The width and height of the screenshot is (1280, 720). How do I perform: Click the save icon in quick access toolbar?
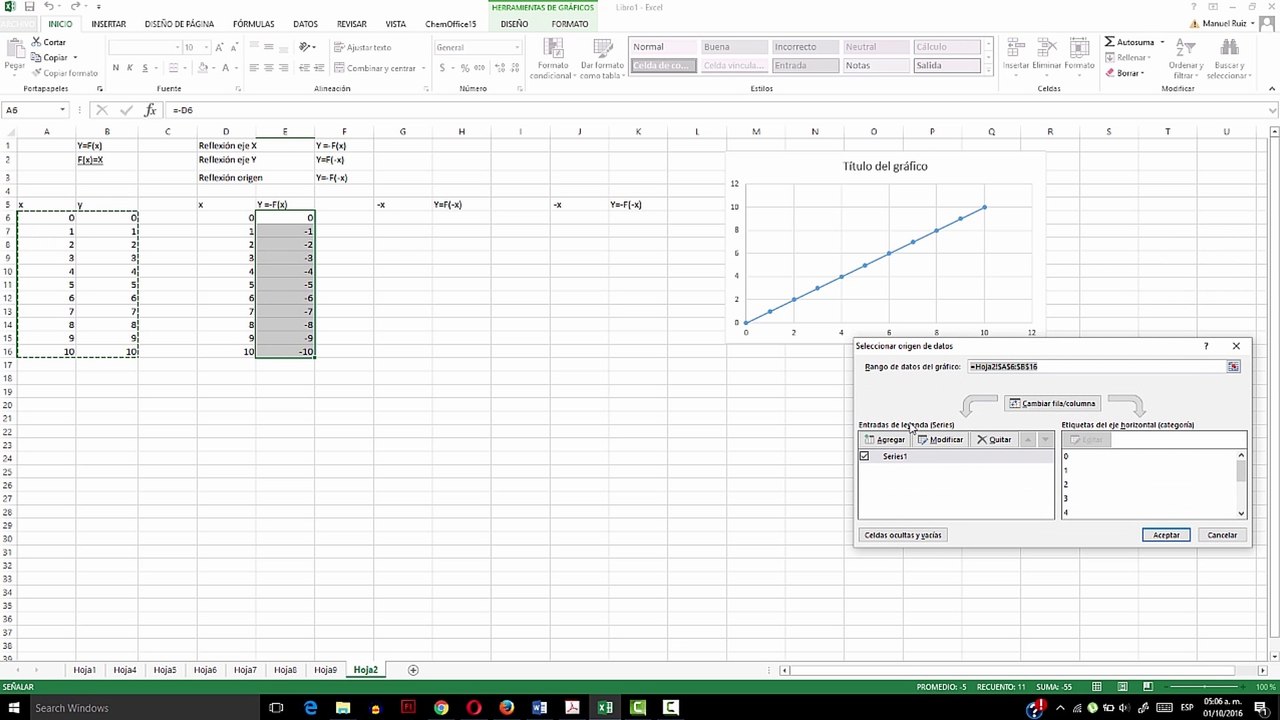click(29, 7)
